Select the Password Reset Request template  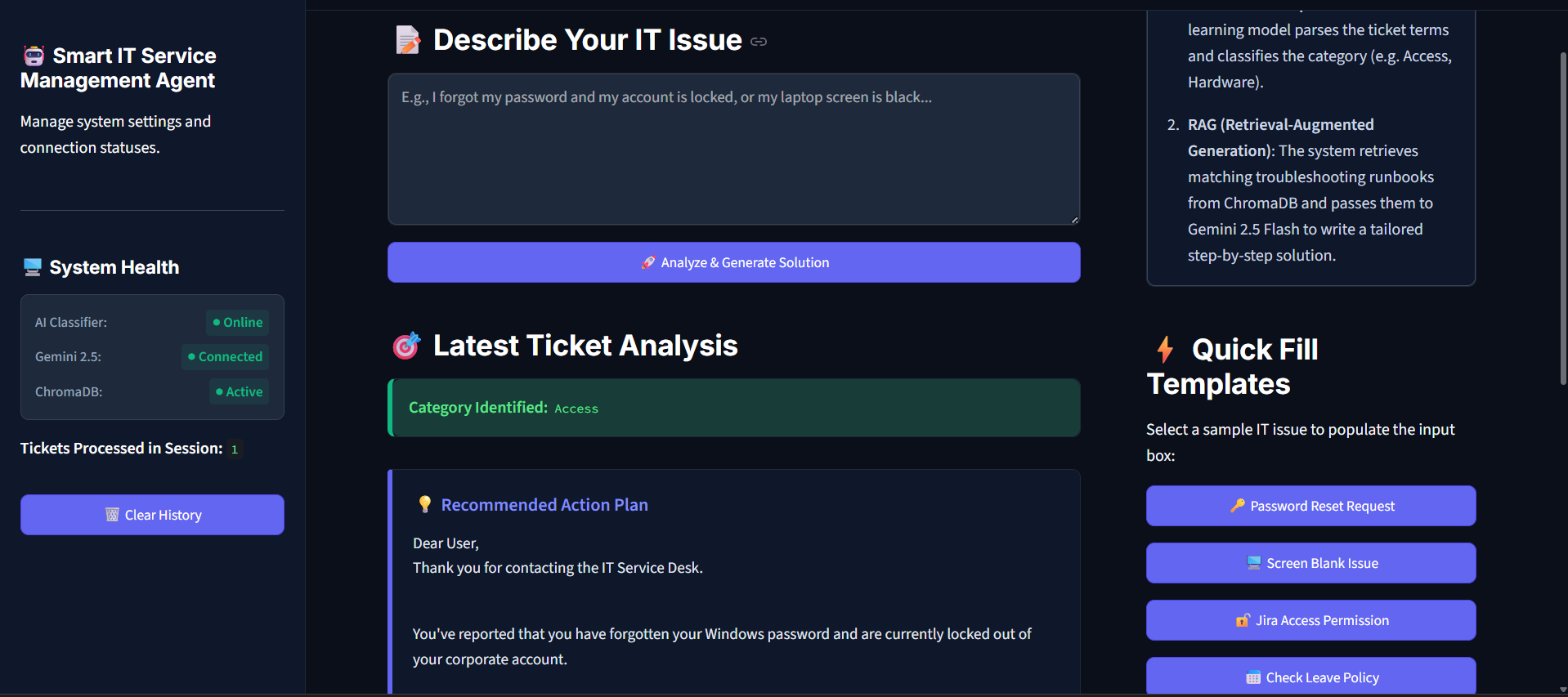pos(1311,506)
